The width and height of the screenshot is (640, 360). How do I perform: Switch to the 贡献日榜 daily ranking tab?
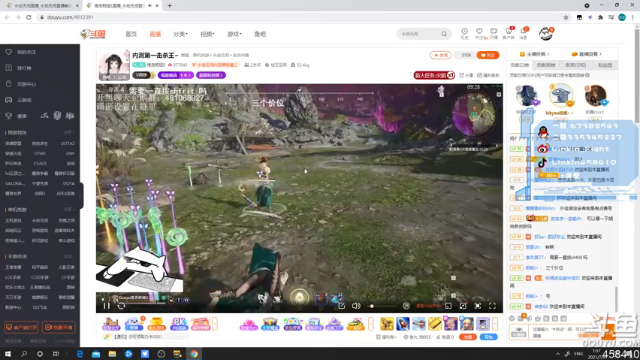520,65
